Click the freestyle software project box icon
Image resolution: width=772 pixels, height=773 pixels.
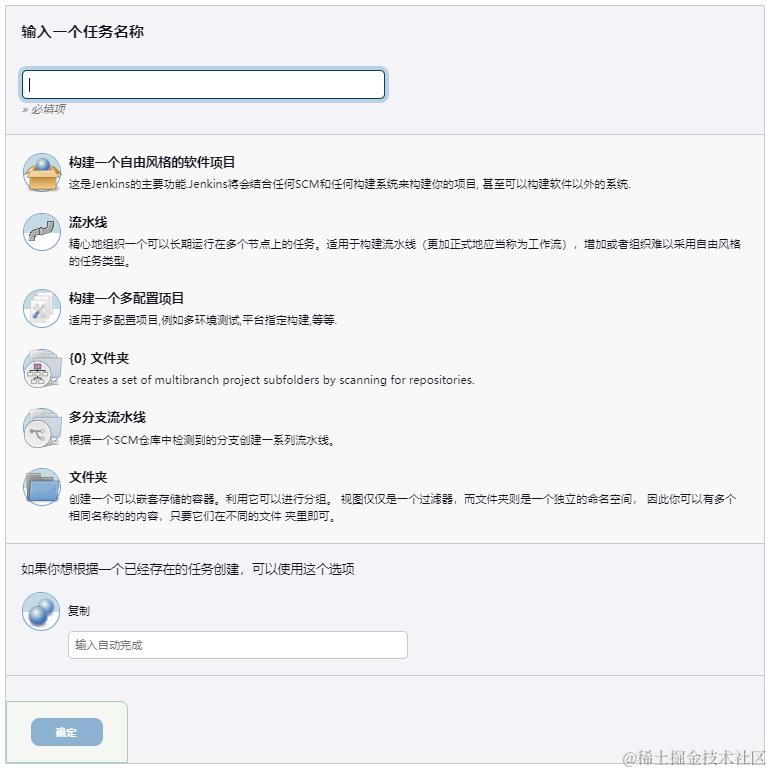pyautogui.click(x=42, y=172)
